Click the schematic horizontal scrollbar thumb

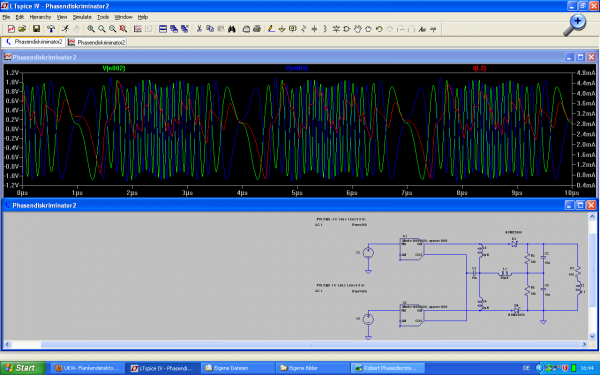(311, 344)
